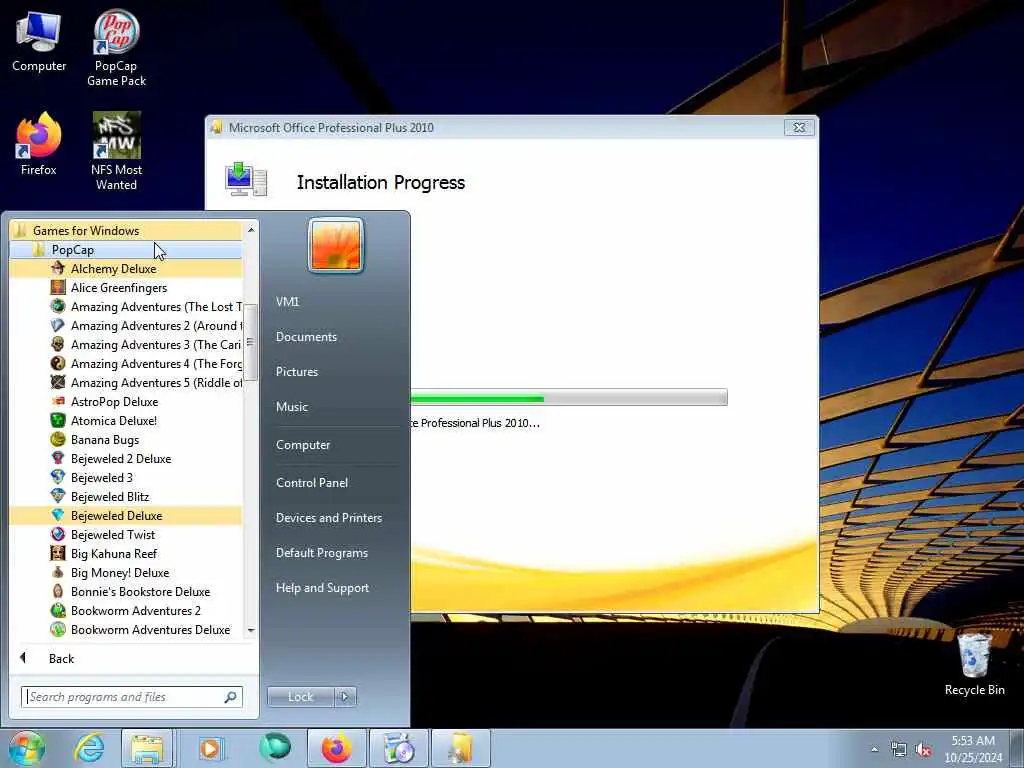This screenshot has height=768, width=1024.
Task: Click the Lock button
Action: pos(301,697)
